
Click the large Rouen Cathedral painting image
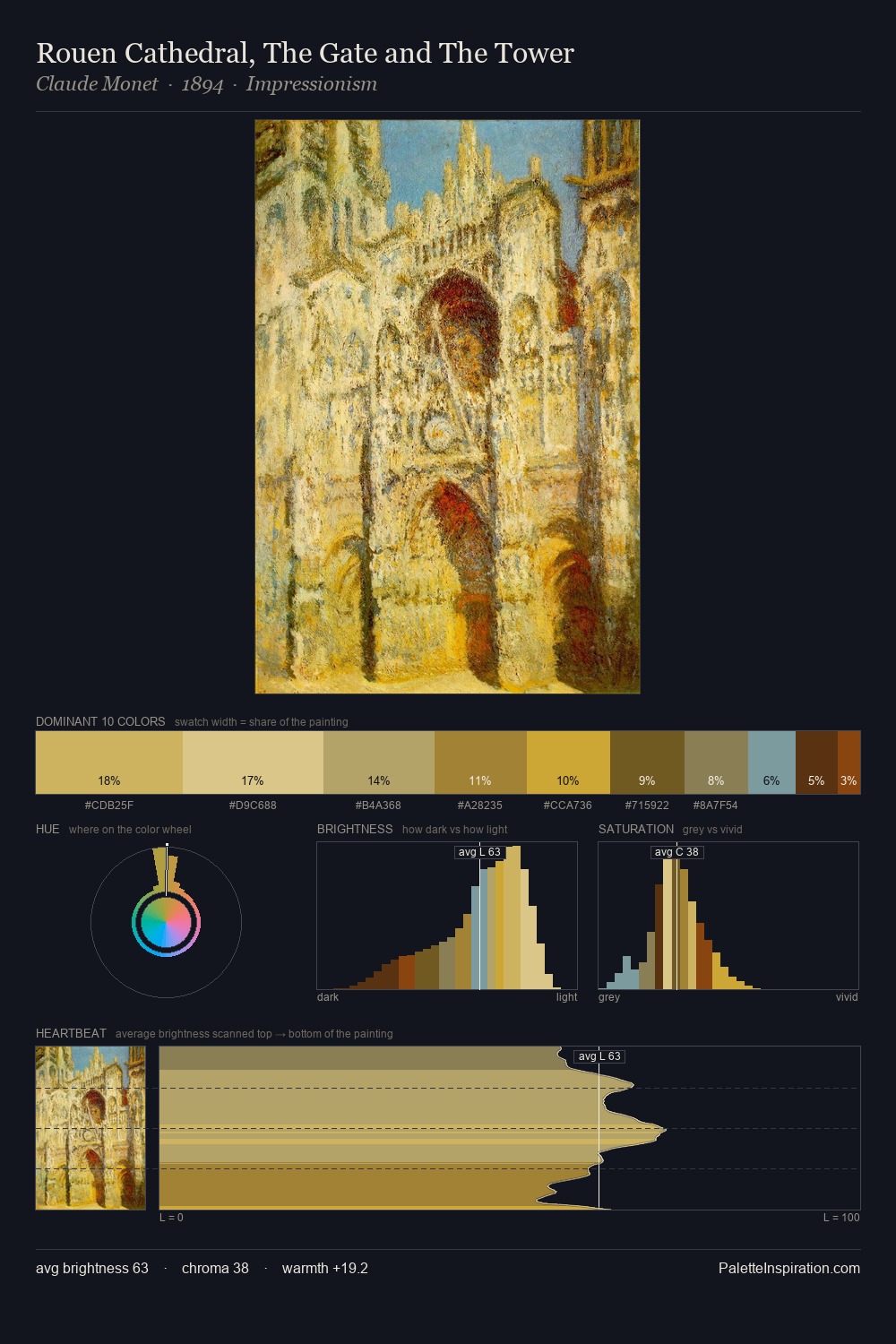pos(447,407)
